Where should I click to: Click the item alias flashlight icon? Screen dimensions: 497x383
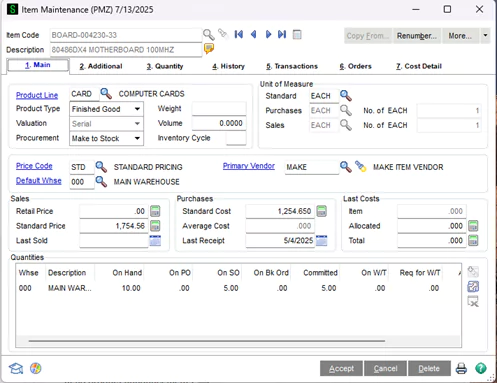coord(223,34)
